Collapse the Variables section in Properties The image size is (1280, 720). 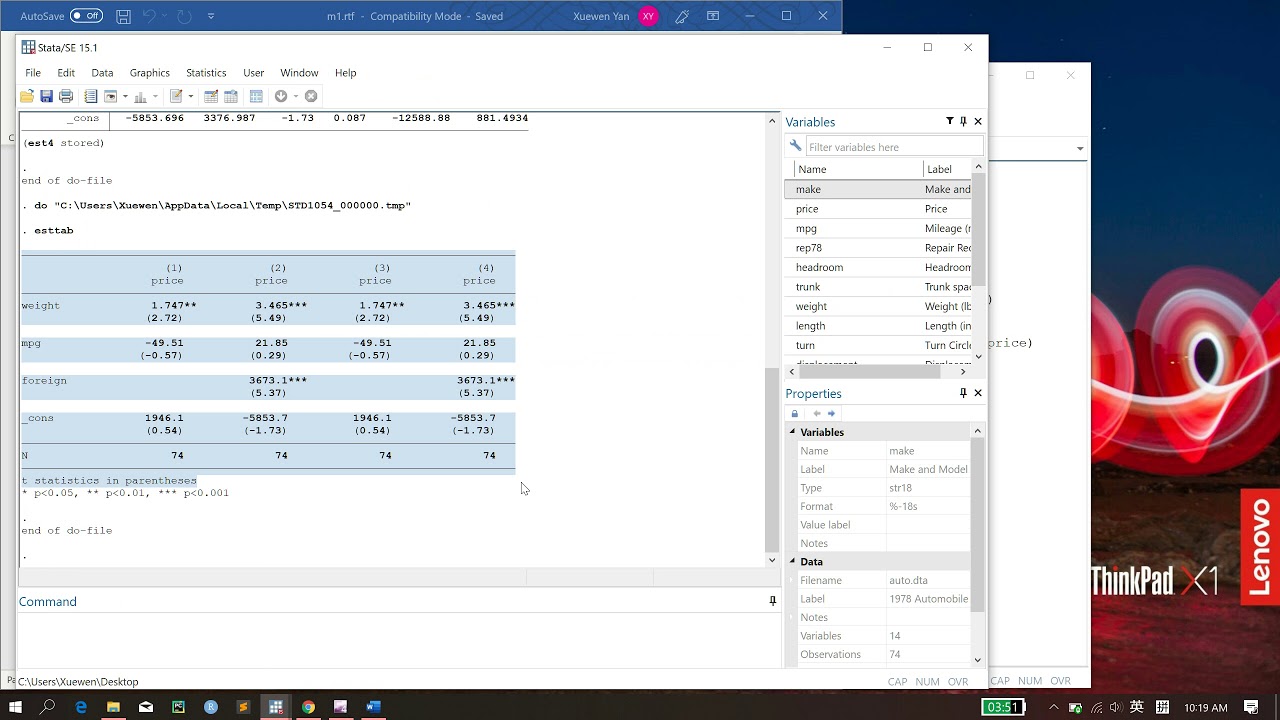[793, 432]
